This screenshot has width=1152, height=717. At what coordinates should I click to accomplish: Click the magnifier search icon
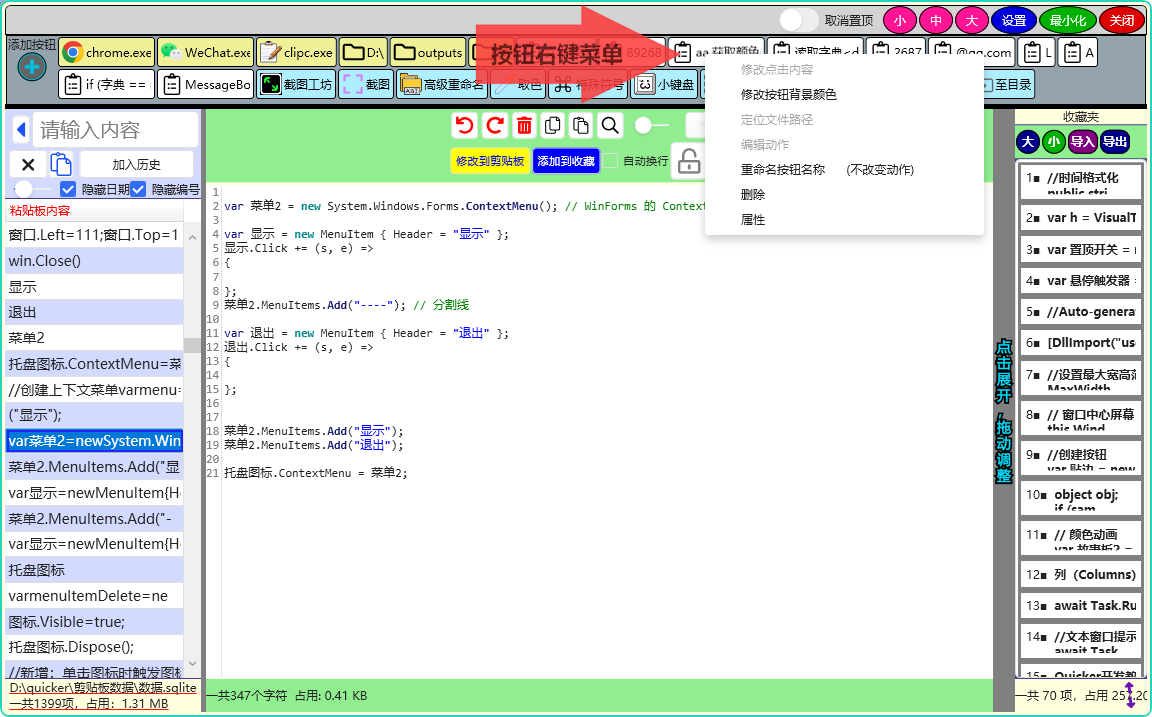(610, 126)
